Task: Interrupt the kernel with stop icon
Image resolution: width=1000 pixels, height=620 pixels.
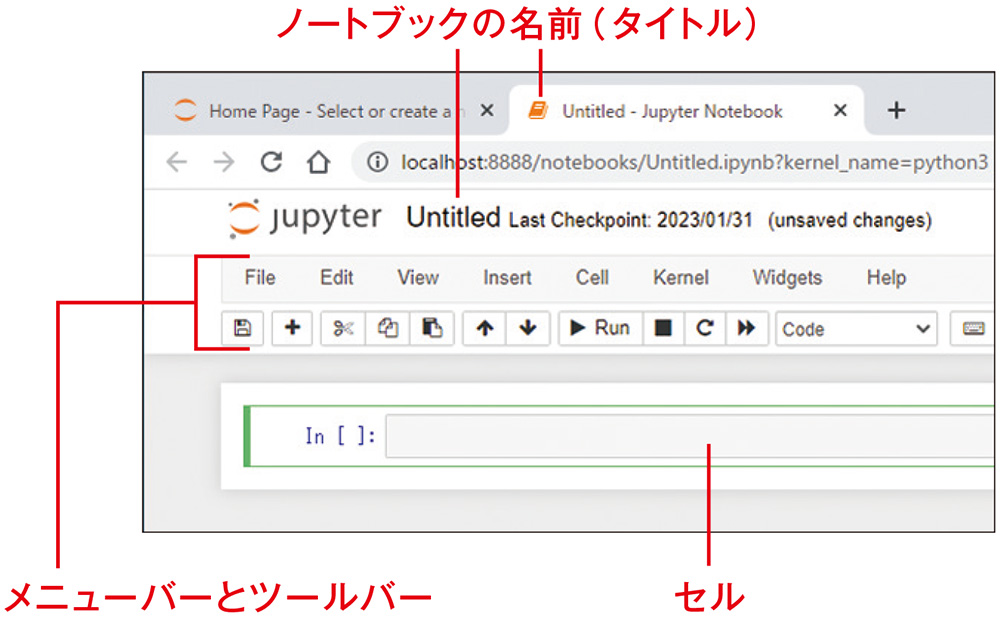Action: click(x=661, y=328)
